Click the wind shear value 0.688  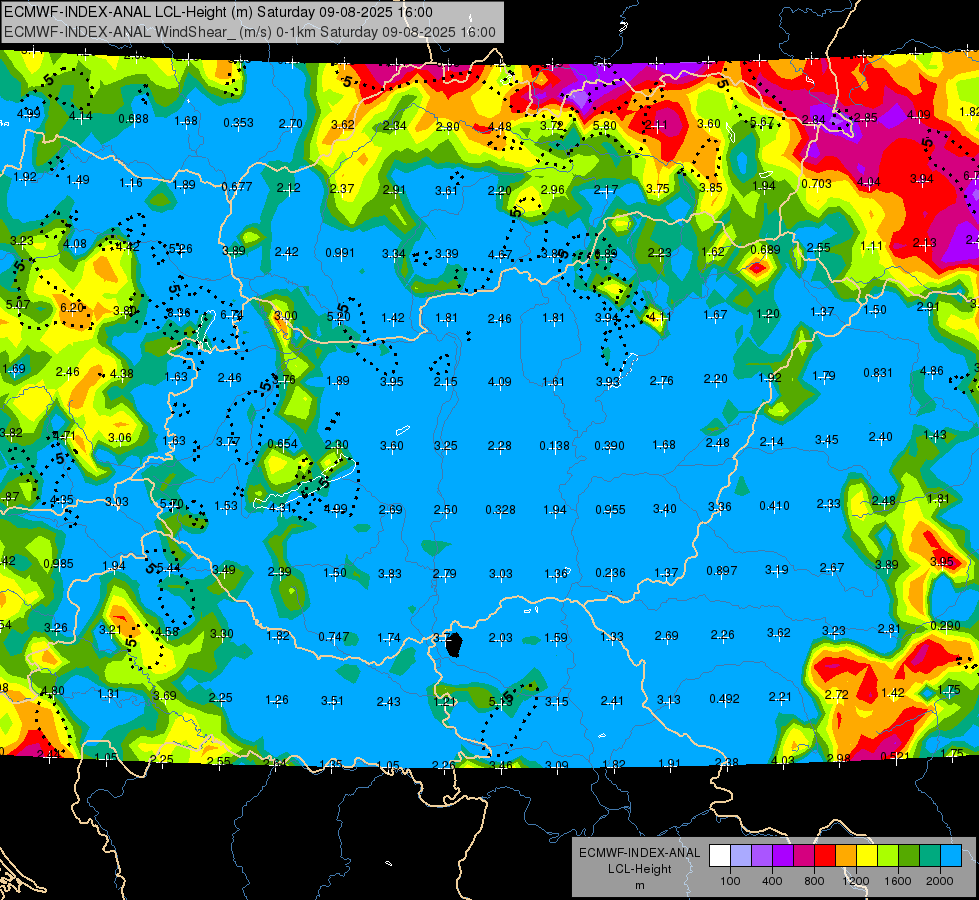pos(134,119)
